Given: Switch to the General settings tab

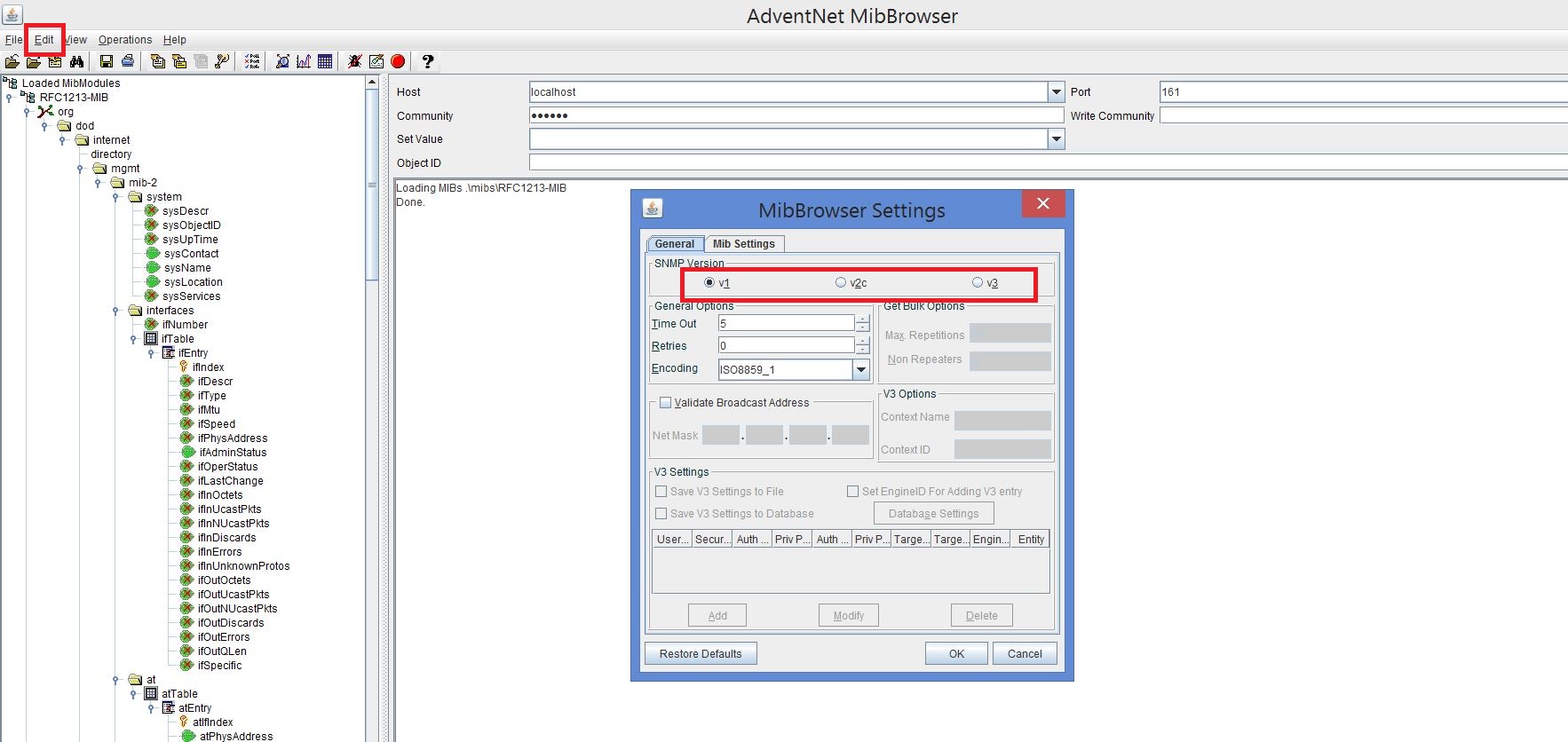Looking at the screenshot, I should click(x=675, y=244).
